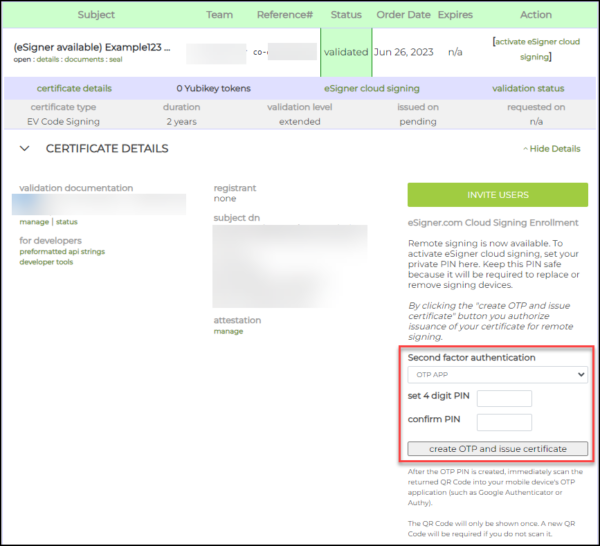The height and width of the screenshot is (546, 600).
Task: Click the INVITE USERS button
Action: tap(497, 194)
